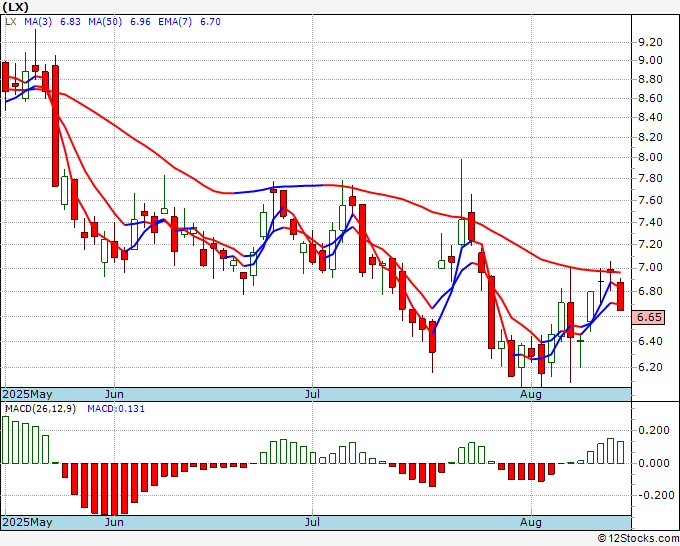Click the 7.40 price axis label
680x546 pixels.
[x=651, y=222]
